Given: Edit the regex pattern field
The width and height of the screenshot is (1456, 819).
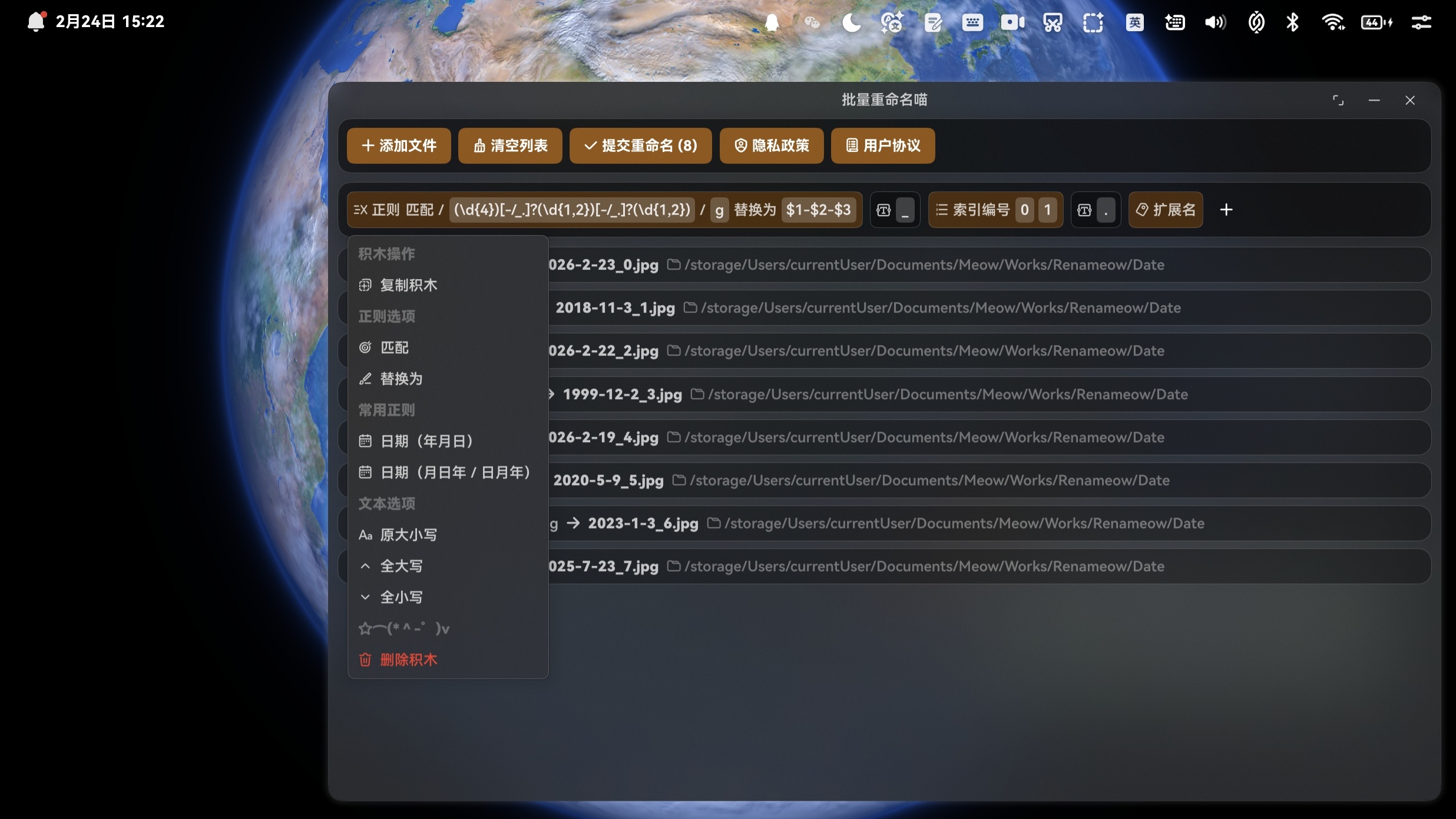Looking at the screenshot, I should pyautogui.click(x=570, y=210).
